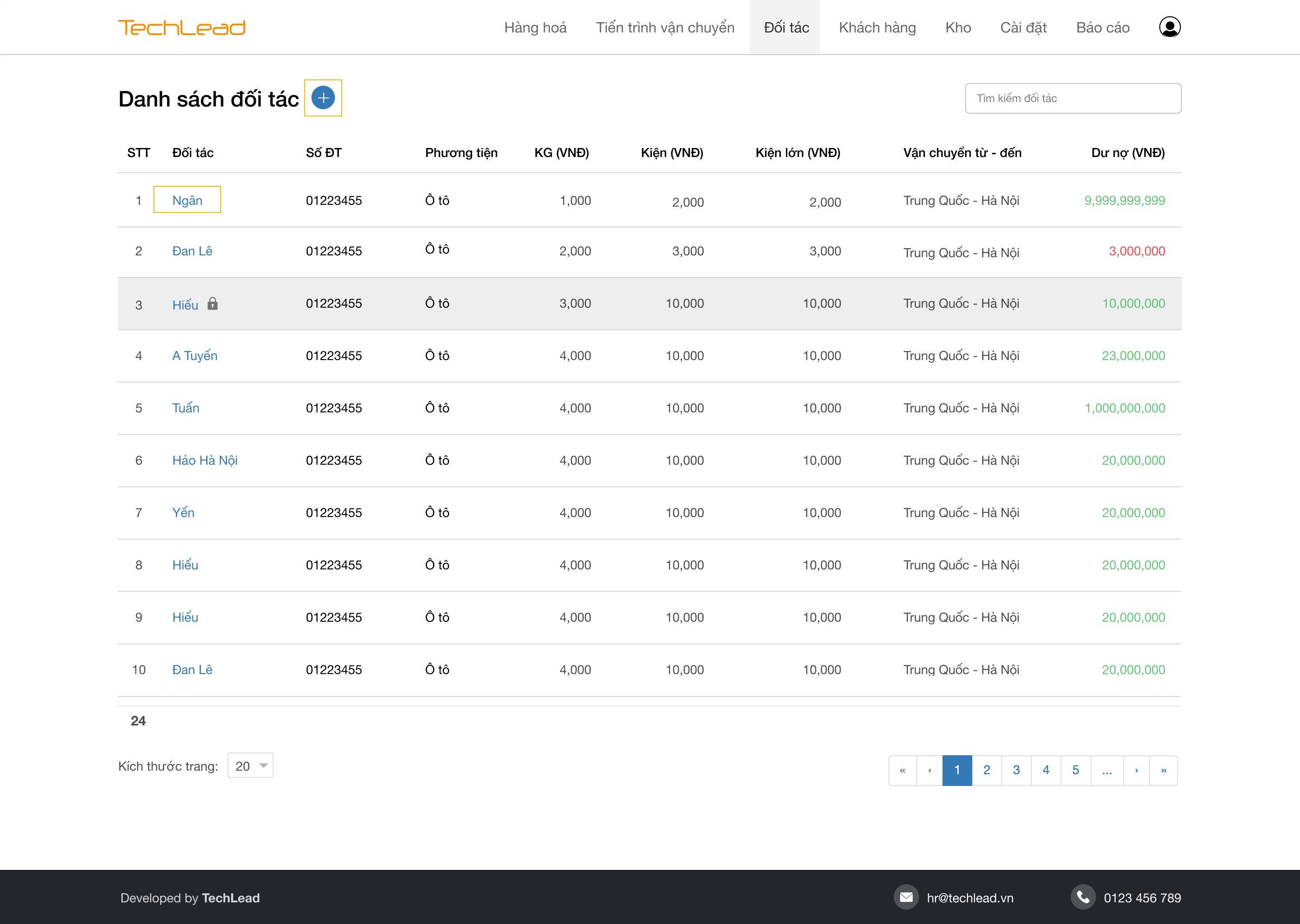Click KG price 1,000 in Ngân row
The width and height of the screenshot is (1300, 924).
point(576,200)
